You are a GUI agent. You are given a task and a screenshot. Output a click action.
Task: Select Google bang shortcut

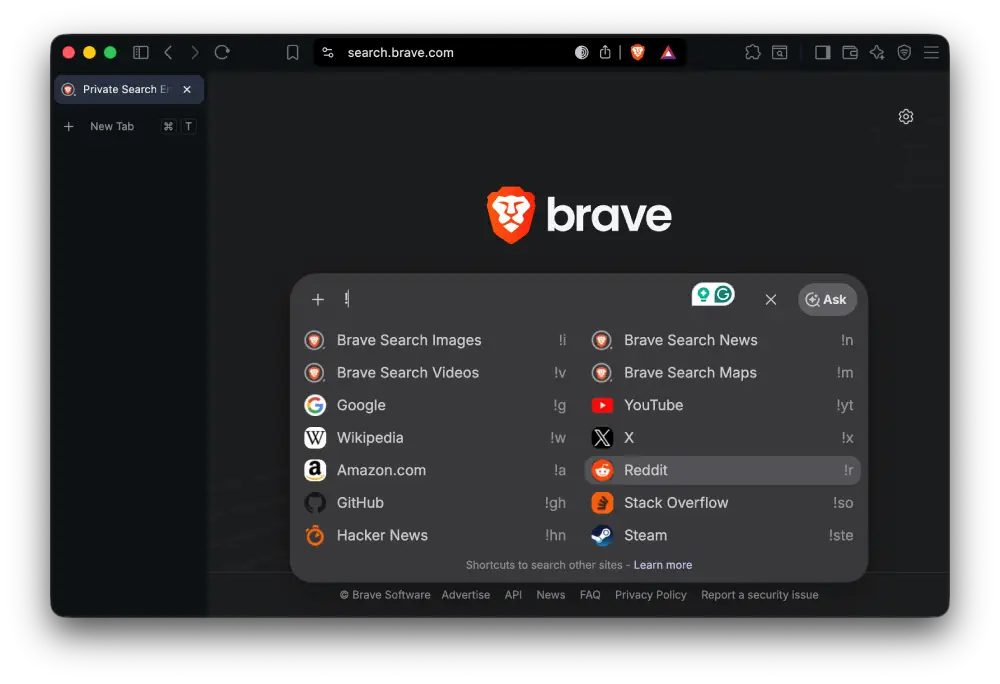point(436,405)
